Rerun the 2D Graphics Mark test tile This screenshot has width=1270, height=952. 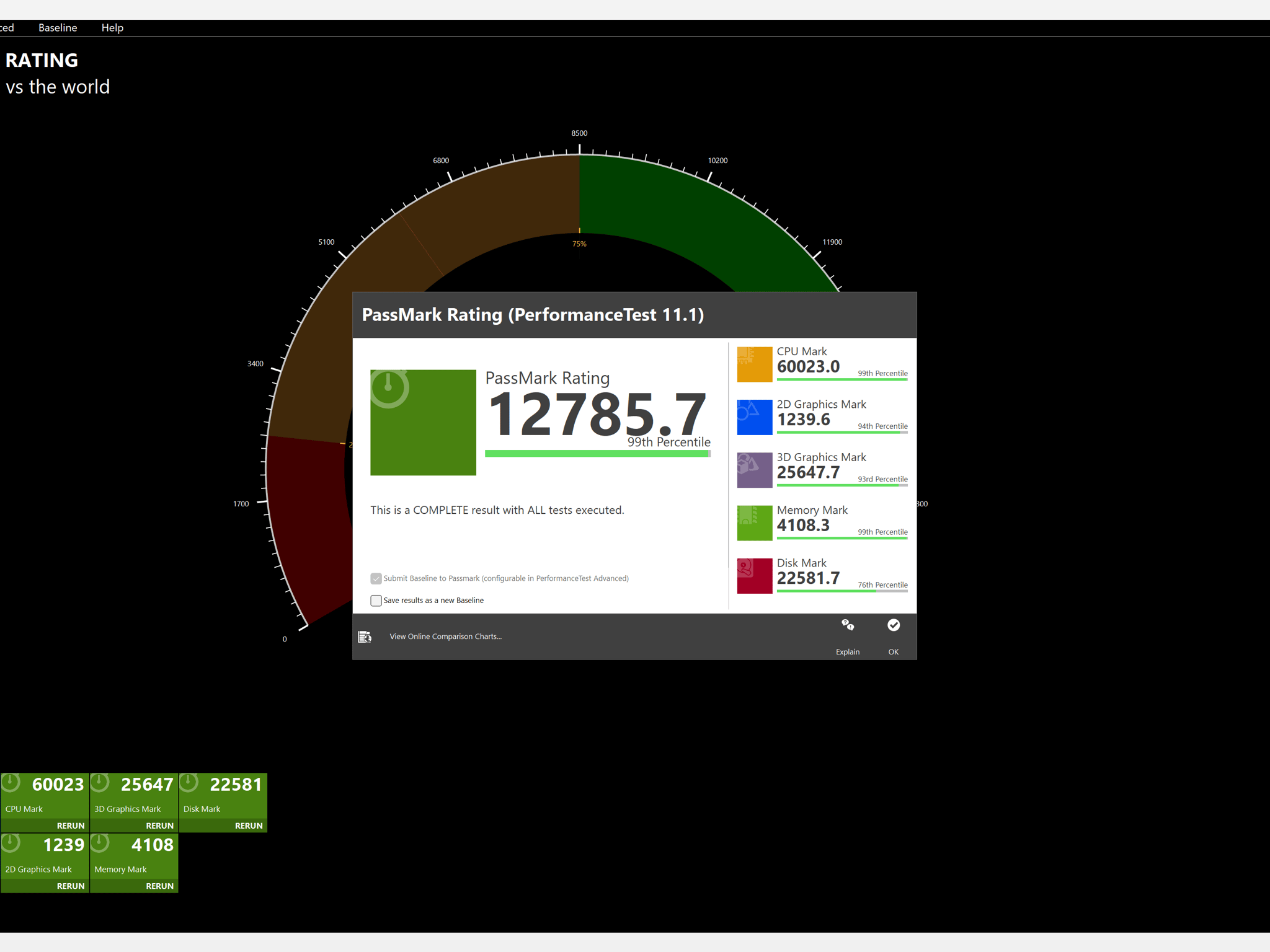(x=71, y=886)
